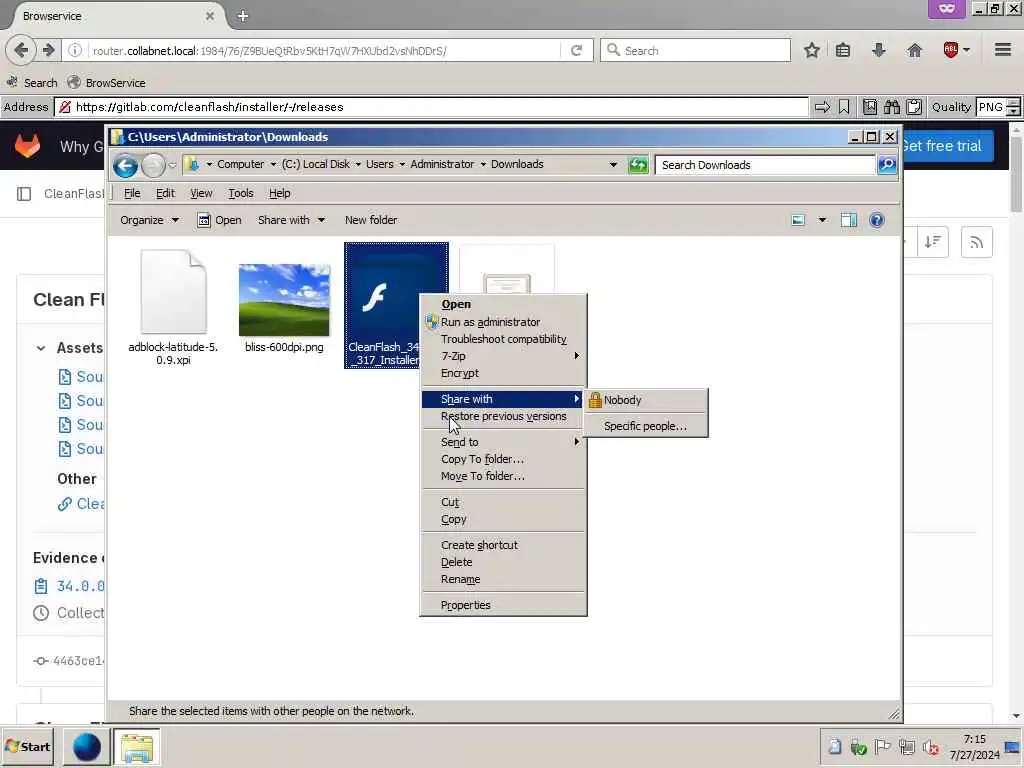Click the Explorer search magnifier button

click(887, 165)
